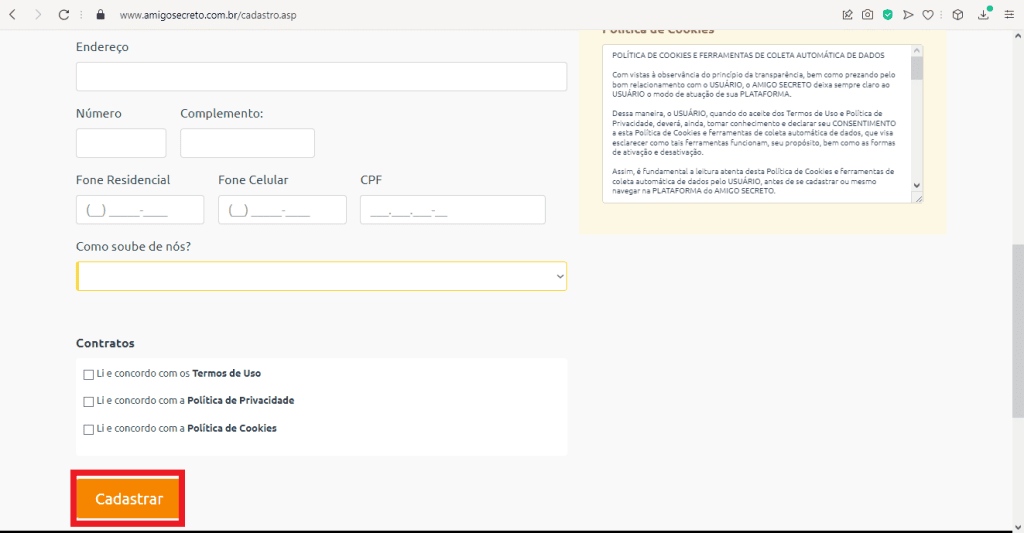Click the heart bookmark icon
This screenshot has width=1024, height=533.
928,15
